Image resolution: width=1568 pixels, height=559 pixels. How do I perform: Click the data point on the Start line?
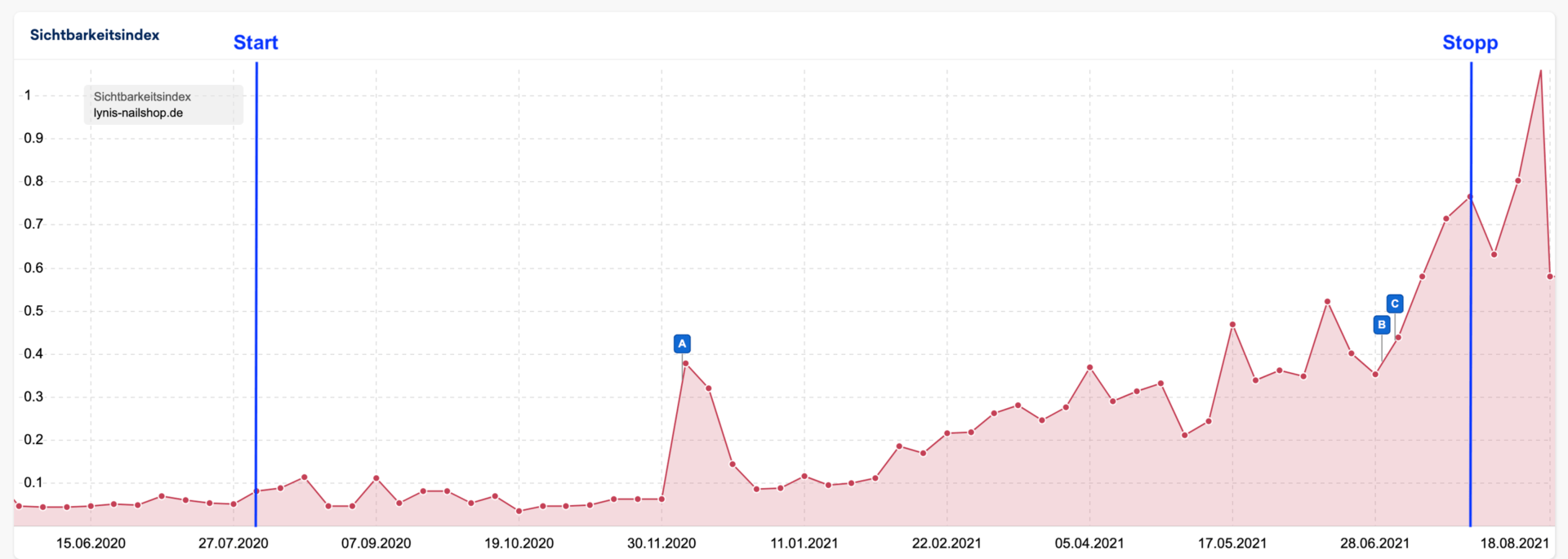pyautogui.click(x=256, y=491)
